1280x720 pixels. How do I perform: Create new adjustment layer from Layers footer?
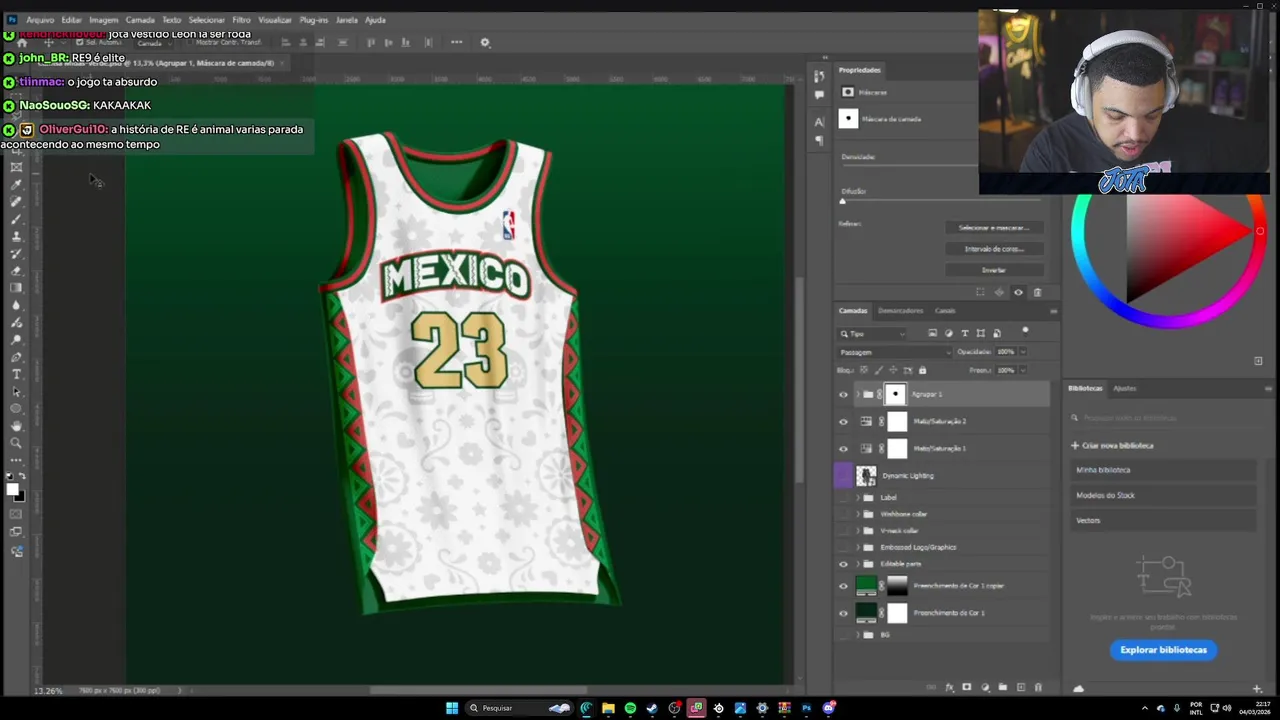coord(985,687)
